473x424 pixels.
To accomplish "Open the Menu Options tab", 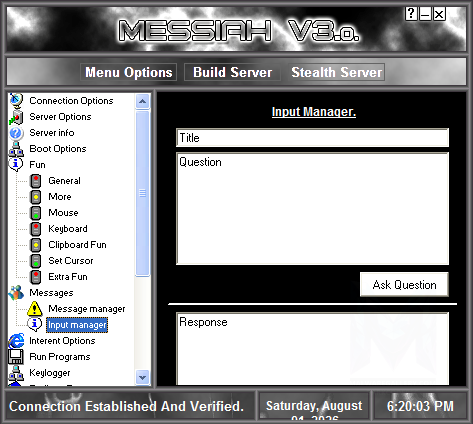I will (129, 72).
